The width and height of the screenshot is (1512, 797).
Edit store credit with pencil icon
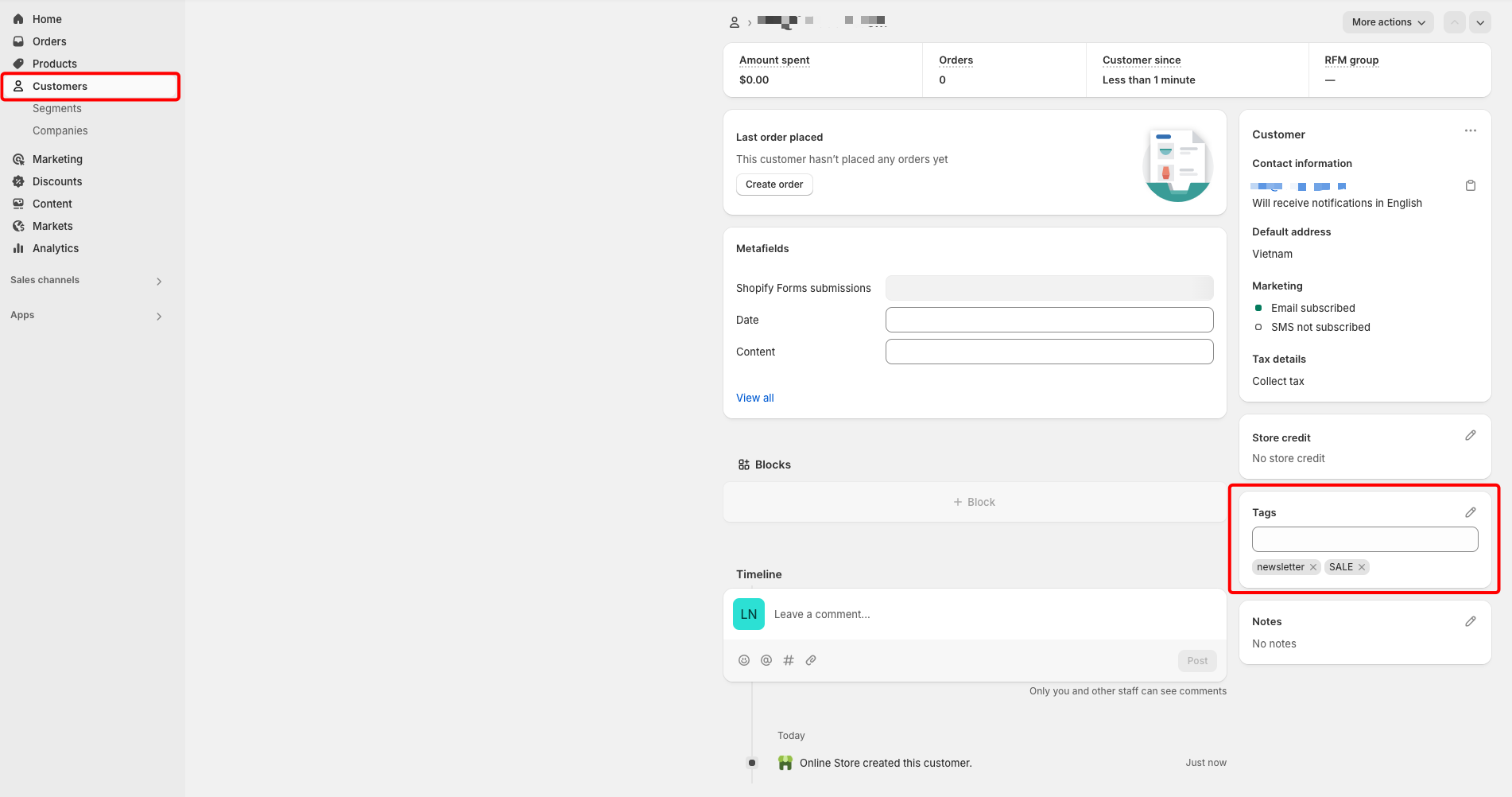coord(1471,435)
